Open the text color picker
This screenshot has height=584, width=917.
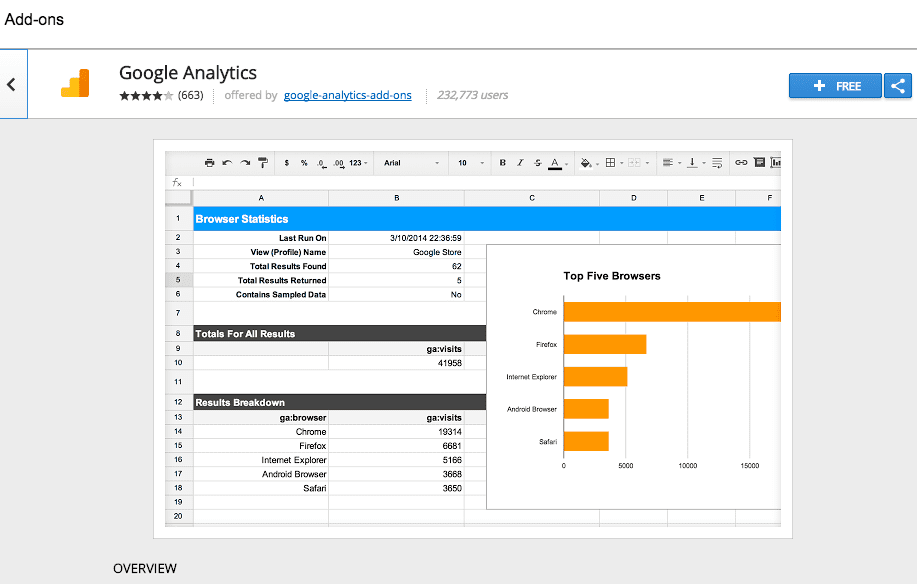[556, 163]
